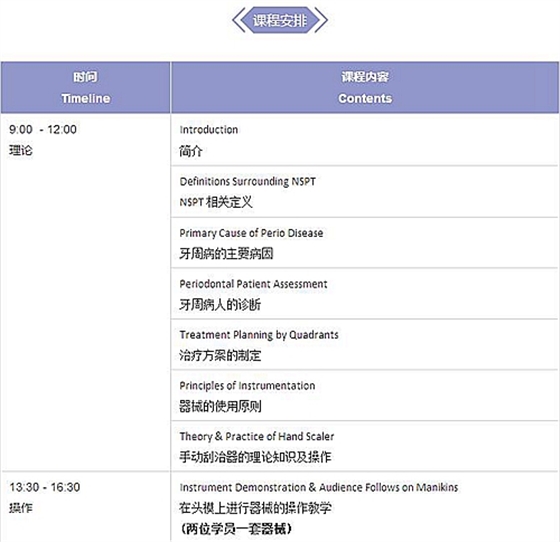560x542 pixels.
Task: Click the 13:30 - 16:30 time slot
Action: point(45,487)
